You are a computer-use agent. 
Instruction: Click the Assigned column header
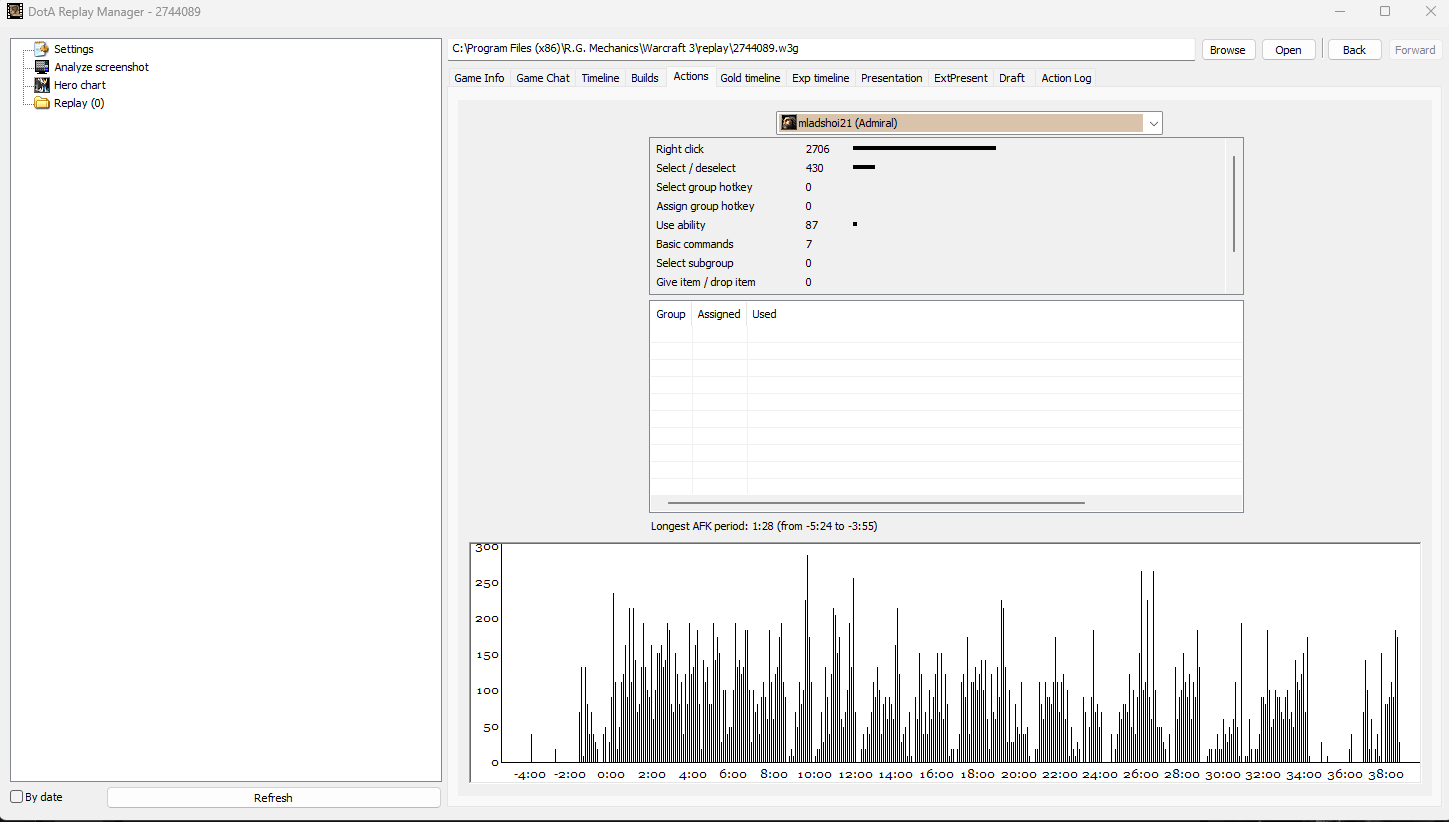pyautogui.click(x=719, y=314)
